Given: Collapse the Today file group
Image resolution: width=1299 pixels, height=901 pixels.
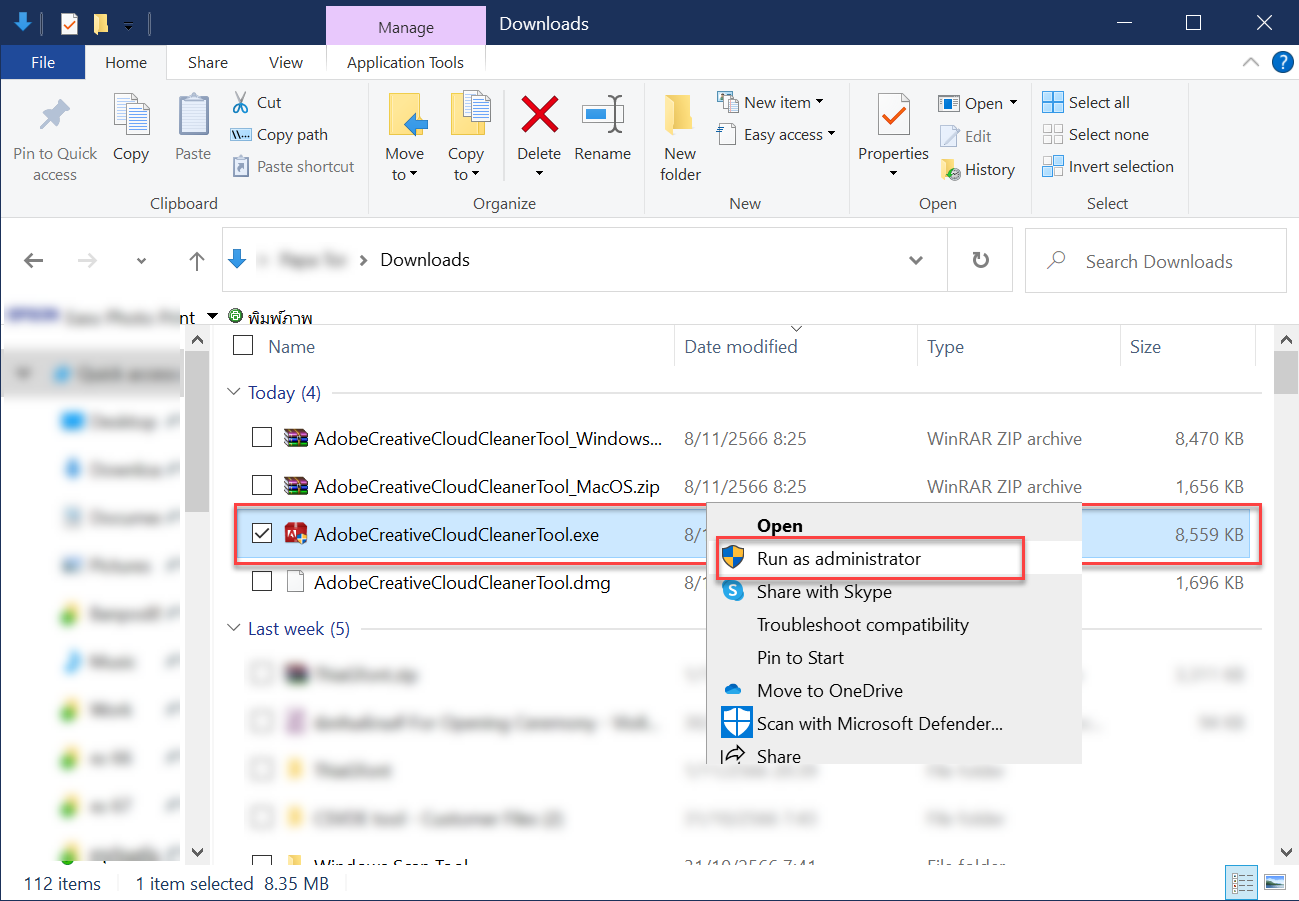Looking at the screenshot, I should (235, 393).
